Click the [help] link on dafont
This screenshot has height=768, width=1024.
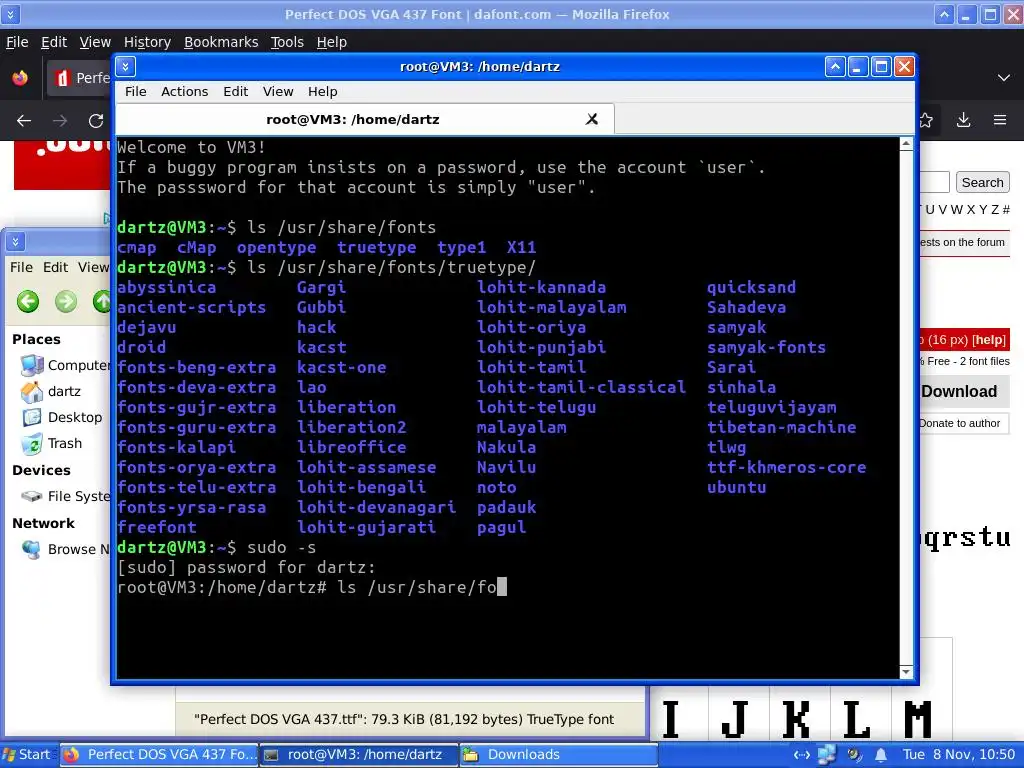pyautogui.click(x=989, y=340)
